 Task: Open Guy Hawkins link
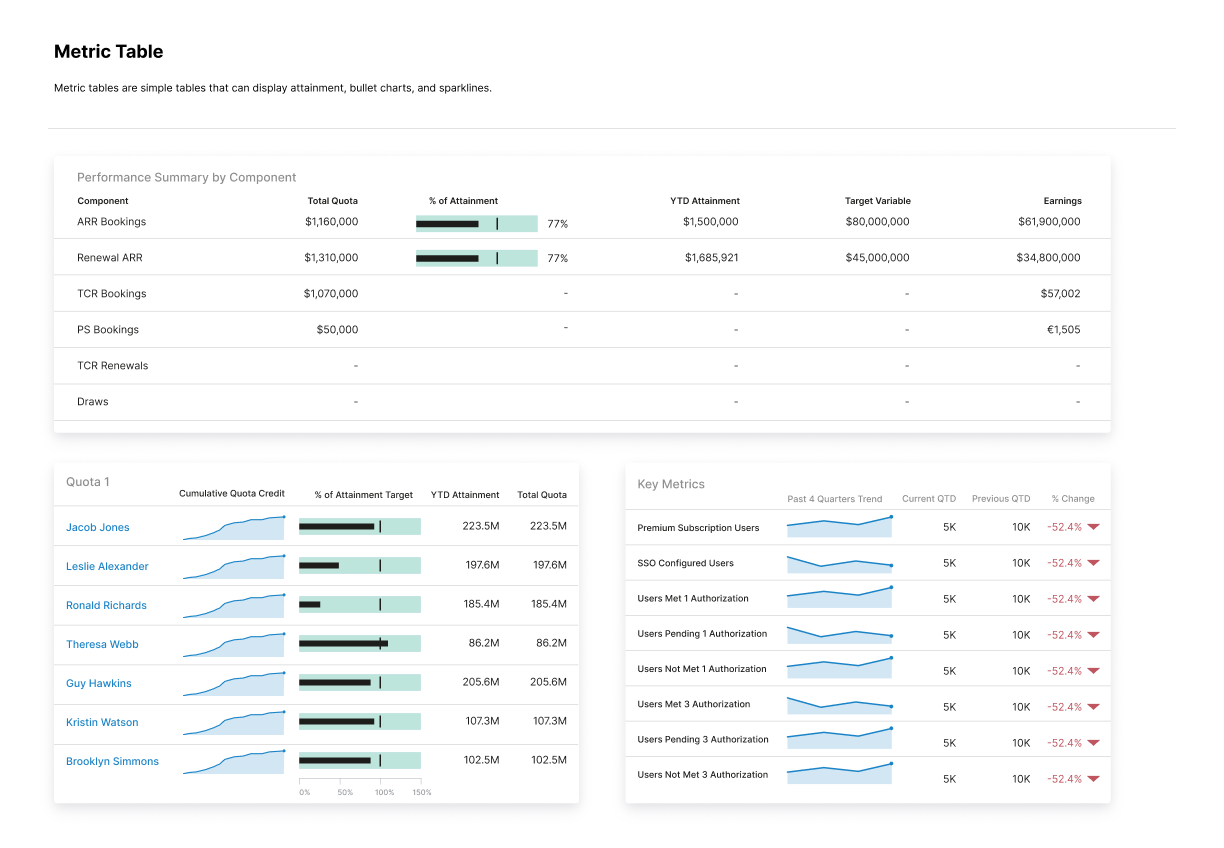coord(99,683)
